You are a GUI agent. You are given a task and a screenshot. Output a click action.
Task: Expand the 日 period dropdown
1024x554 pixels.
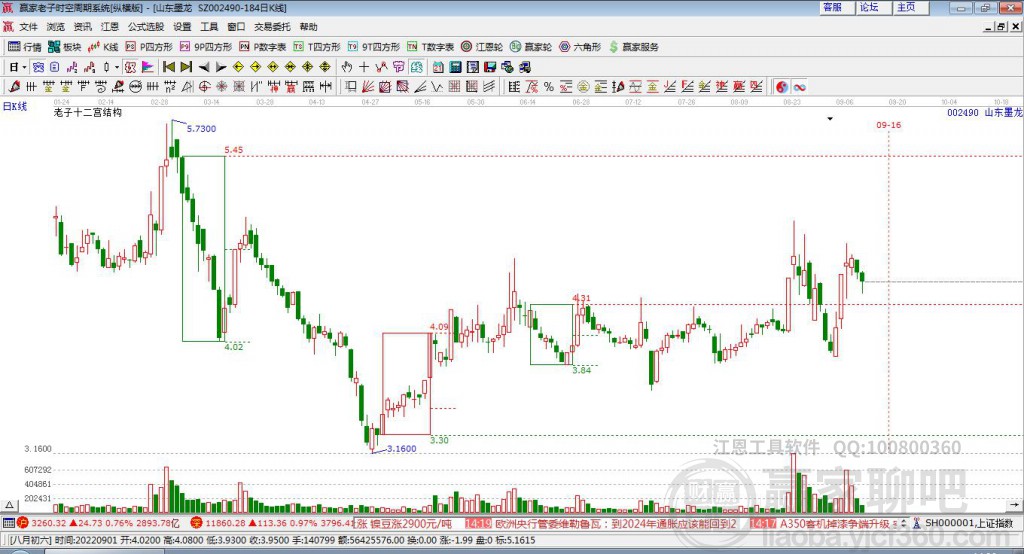click(x=24, y=67)
